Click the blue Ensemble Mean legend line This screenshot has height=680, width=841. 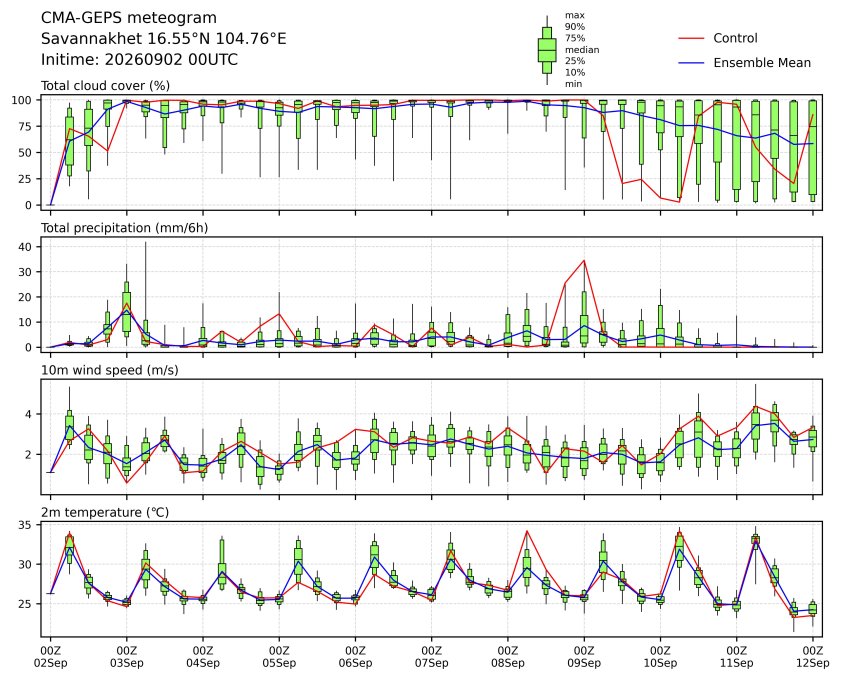point(691,63)
